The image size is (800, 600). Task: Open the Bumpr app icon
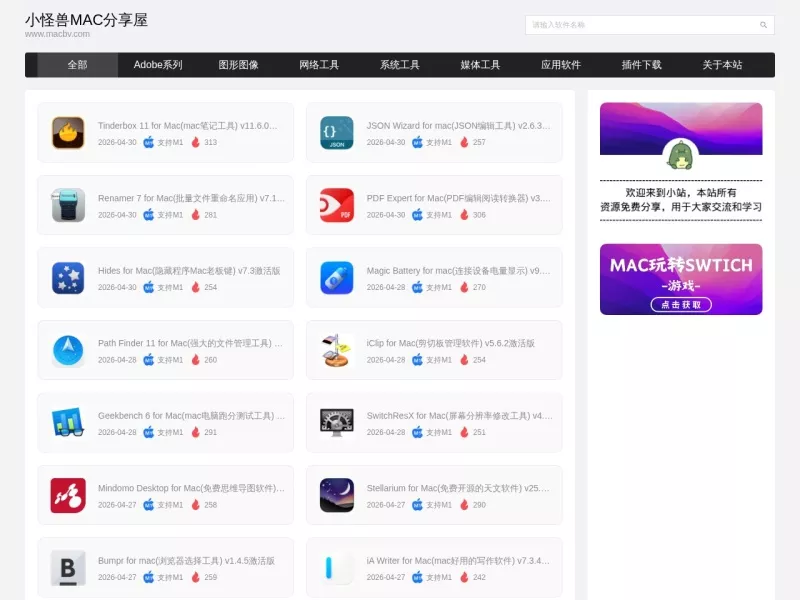[x=68, y=567]
